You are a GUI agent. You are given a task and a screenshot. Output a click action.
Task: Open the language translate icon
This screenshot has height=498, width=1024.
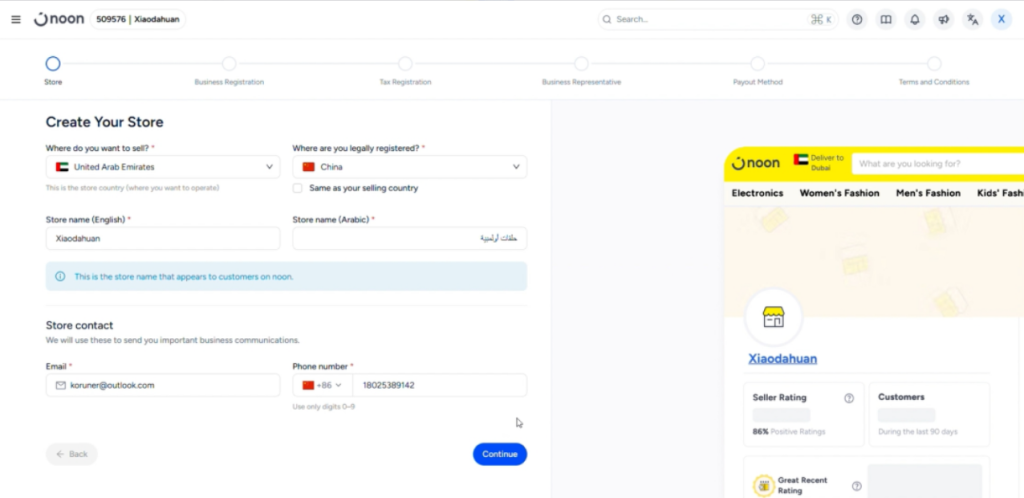click(972, 20)
